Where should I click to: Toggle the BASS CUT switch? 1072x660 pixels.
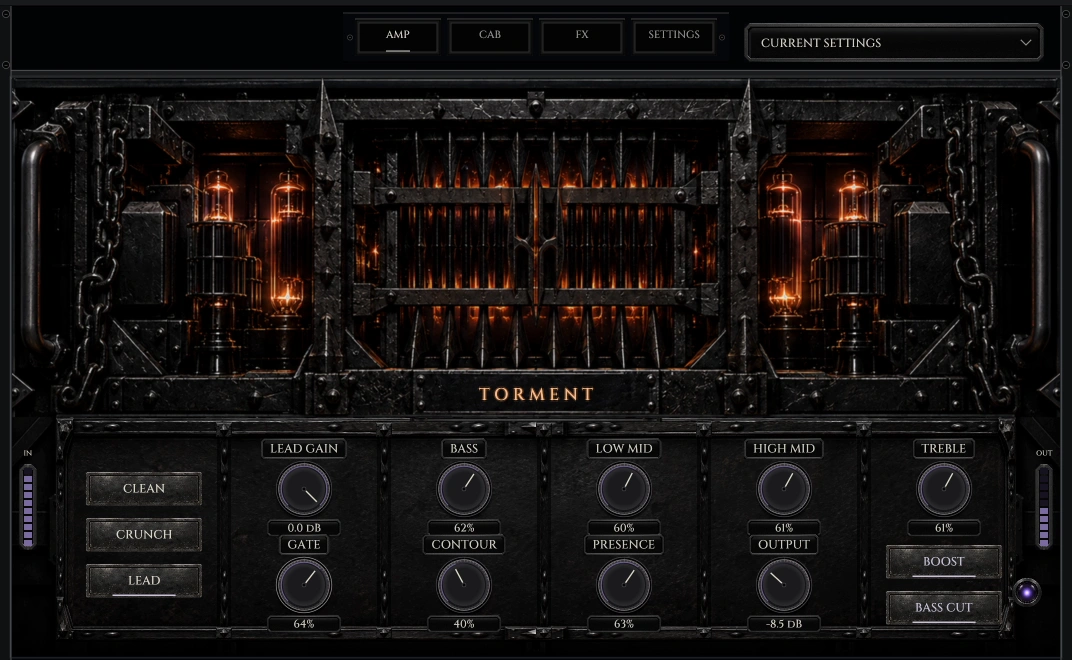(943, 607)
